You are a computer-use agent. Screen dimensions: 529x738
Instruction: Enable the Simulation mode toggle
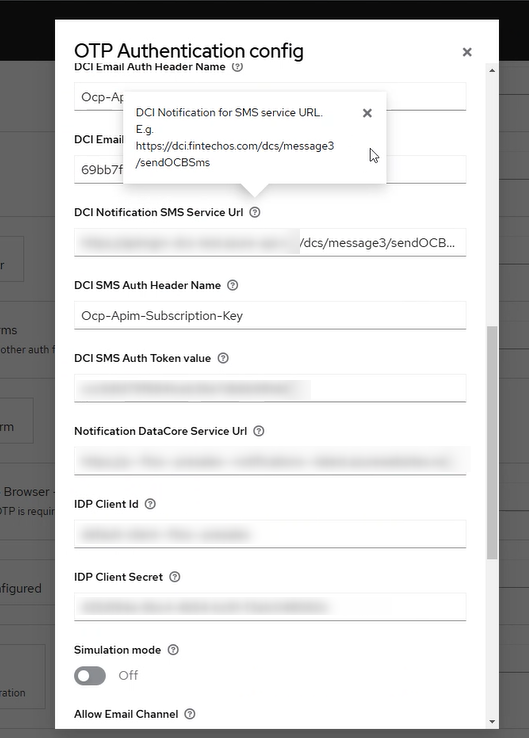pos(90,676)
